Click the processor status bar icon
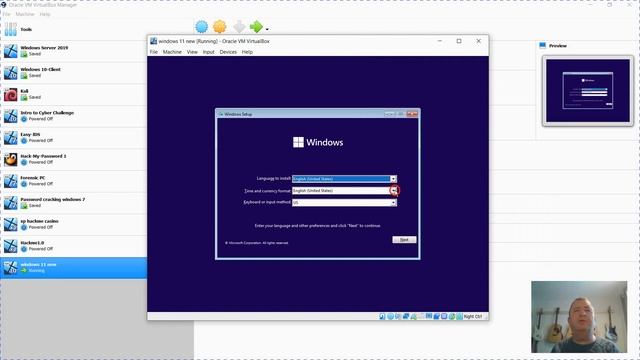 tap(444, 316)
